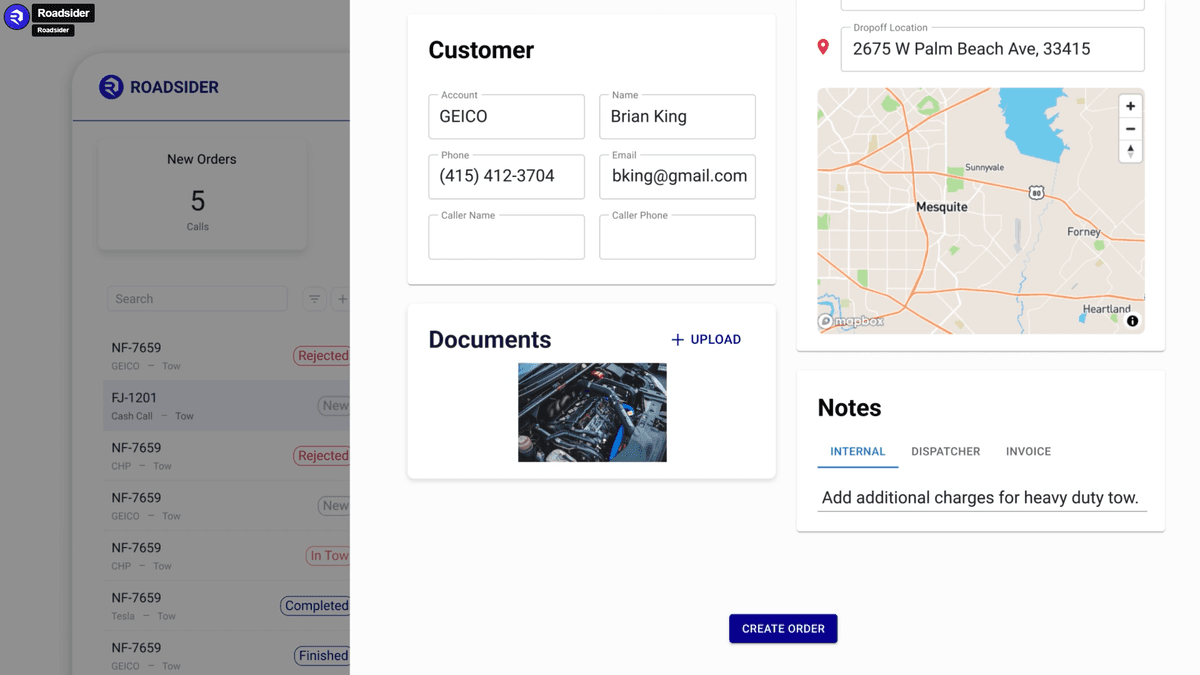Click the Email field with bking@gmail.com

point(677,177)
